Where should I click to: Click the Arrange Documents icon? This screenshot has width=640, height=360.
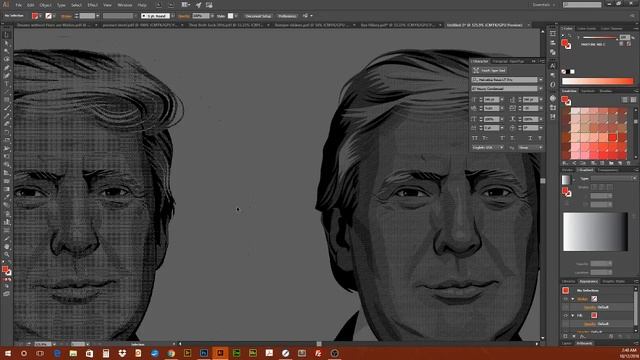coord(186,5)
